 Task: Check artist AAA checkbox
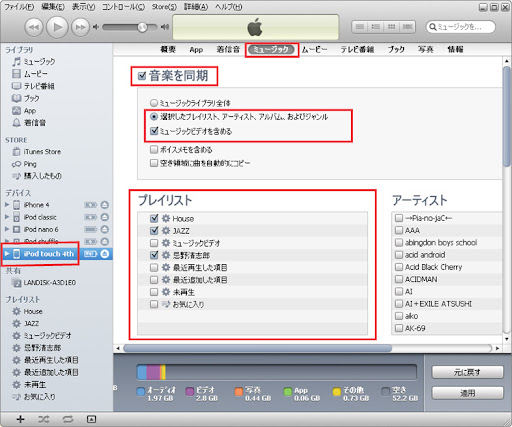(x=399, y=230)
